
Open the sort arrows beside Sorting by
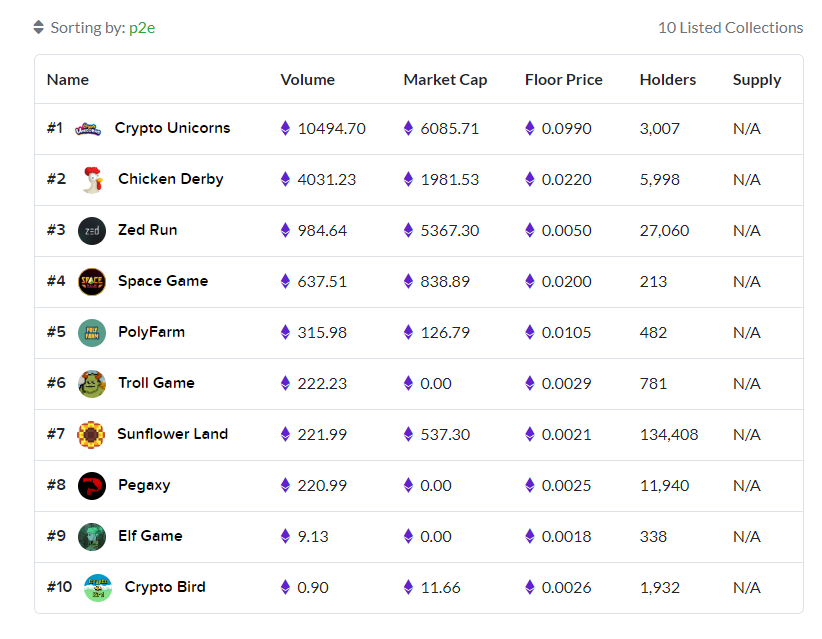pos(38,27)
